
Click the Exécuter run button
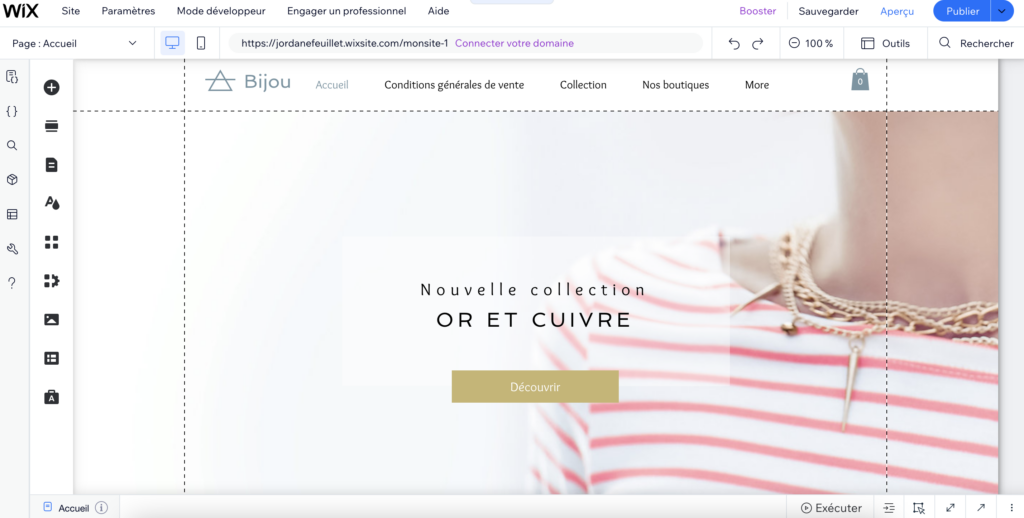coord(831,508)
